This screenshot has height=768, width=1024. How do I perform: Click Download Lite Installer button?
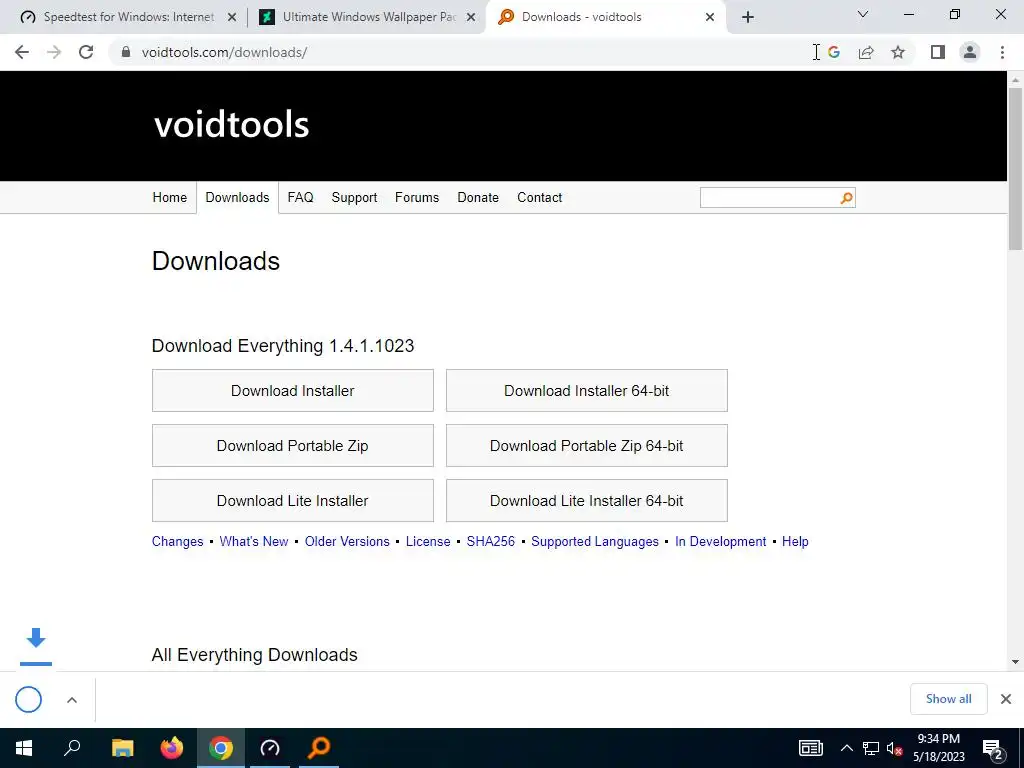(293, 500)
